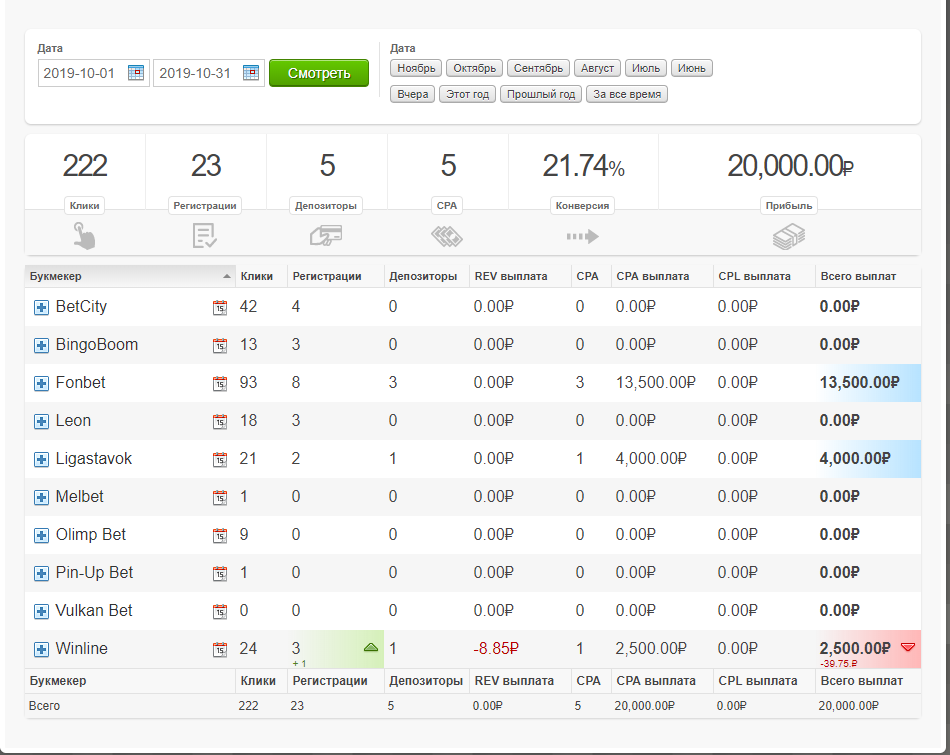Click Winline's -8.85₽ REV payout value
The height and width of the screenshot is (755, 950).
(496, 648)
